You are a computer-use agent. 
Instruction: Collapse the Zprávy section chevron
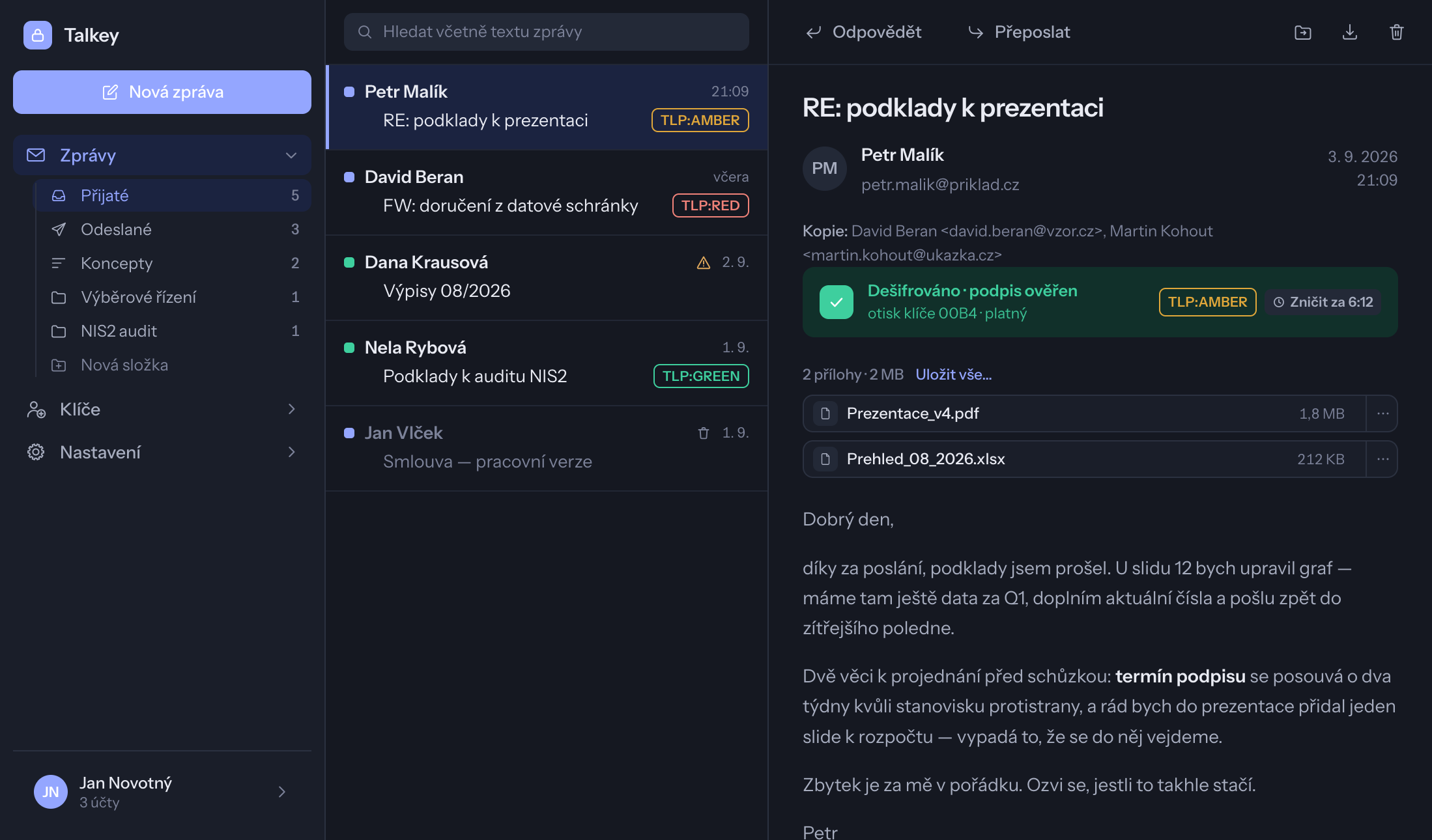pyautogui.click(x=291, y=155)
